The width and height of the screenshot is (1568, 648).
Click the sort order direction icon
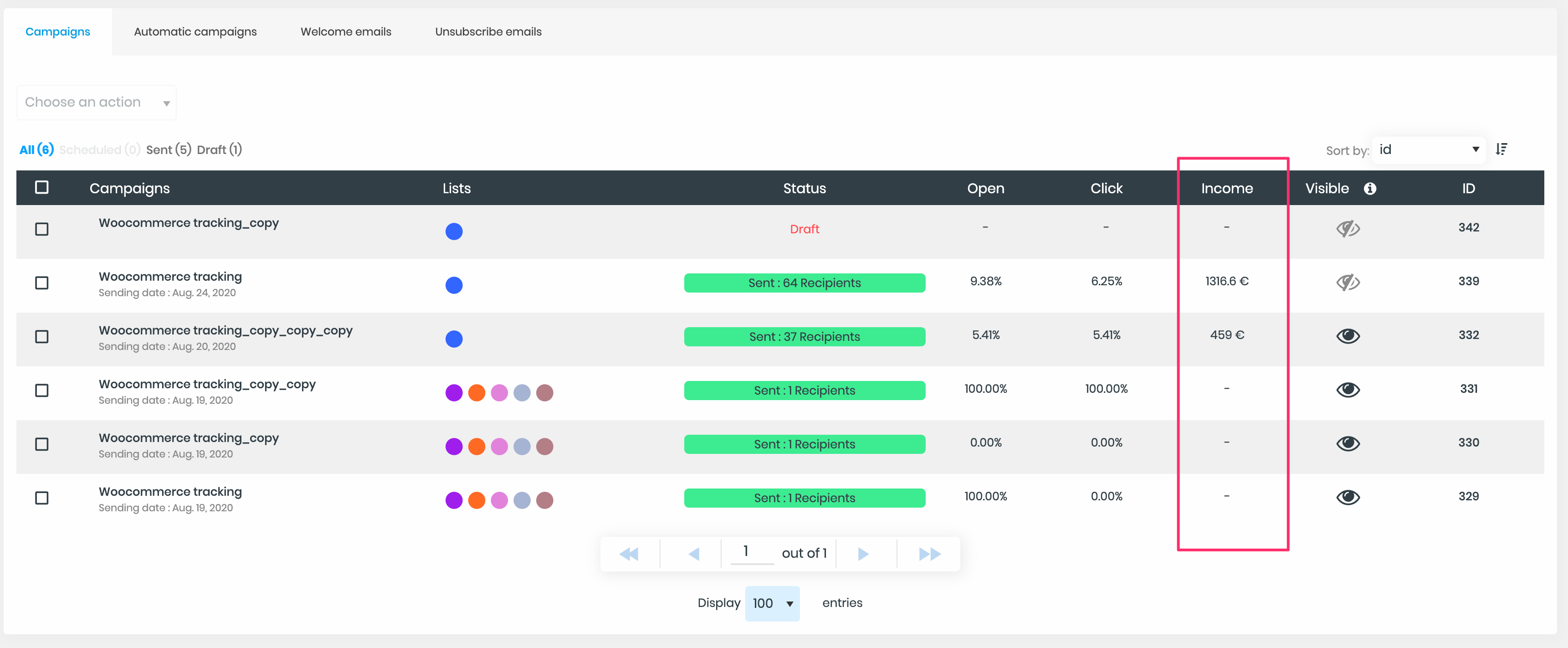[x=1501, y=149]
